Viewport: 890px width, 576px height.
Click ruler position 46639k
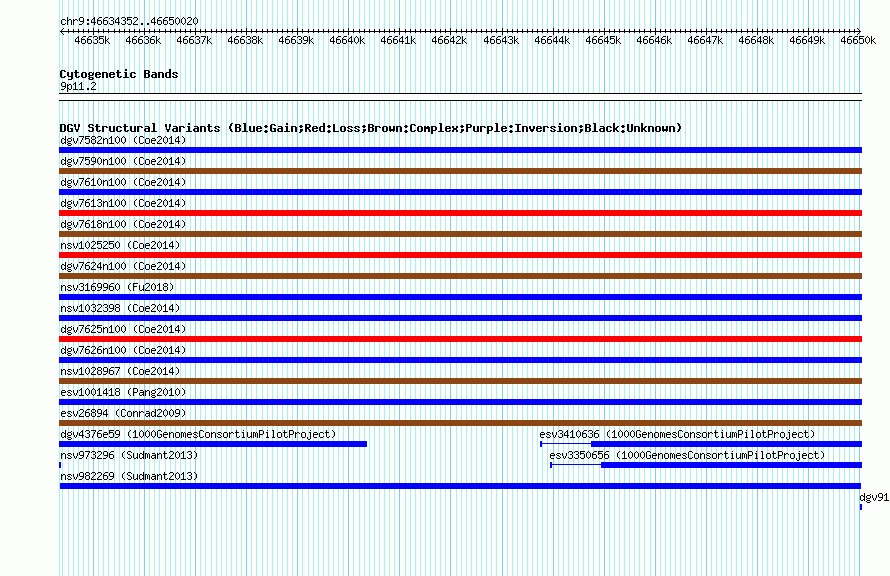[x=296, y=40]
